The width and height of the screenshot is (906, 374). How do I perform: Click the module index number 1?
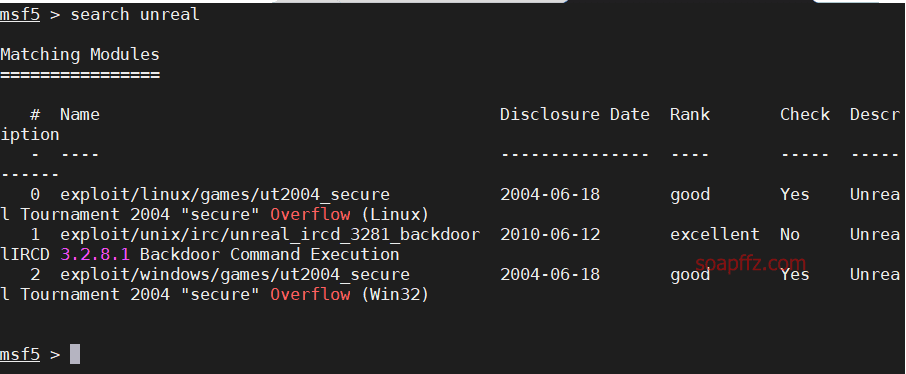click(35, 235)
